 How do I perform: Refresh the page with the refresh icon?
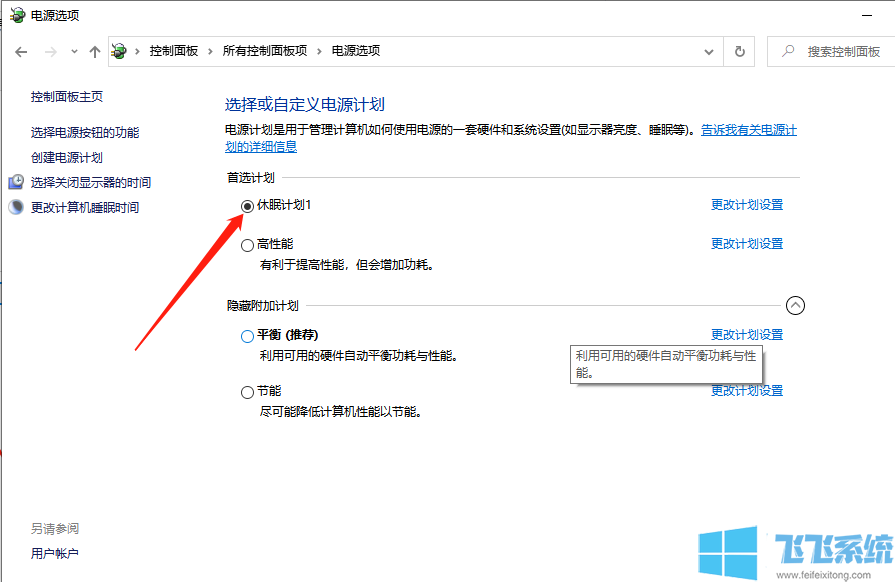[x=739, y=51]
